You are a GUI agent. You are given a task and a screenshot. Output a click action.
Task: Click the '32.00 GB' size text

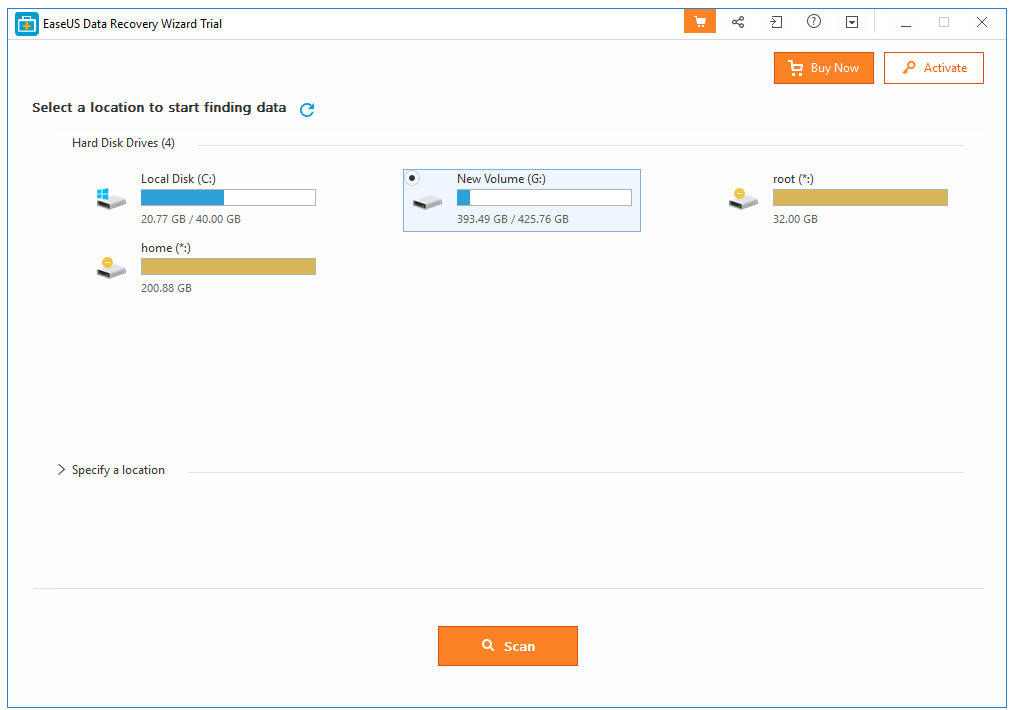coord(795,219)
